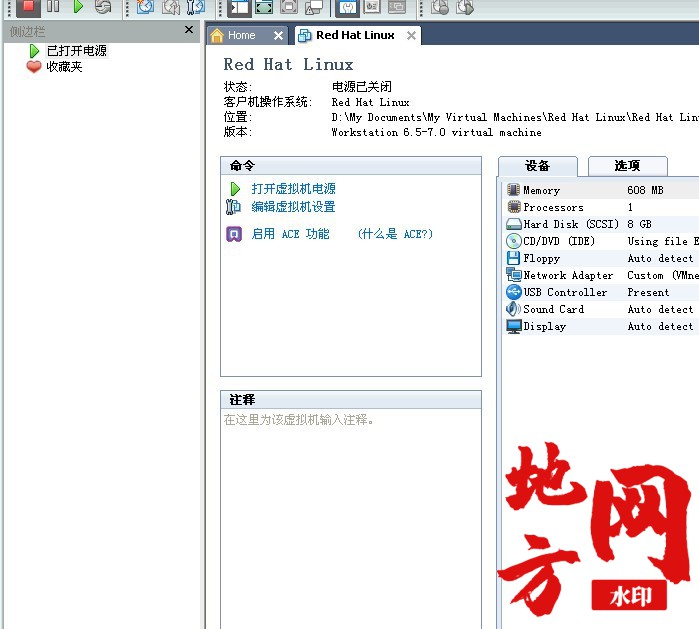Image resolution: width=699 pixels, height=629 pixels.
Task: Select the Floppy device row
Action: point(601,258)
